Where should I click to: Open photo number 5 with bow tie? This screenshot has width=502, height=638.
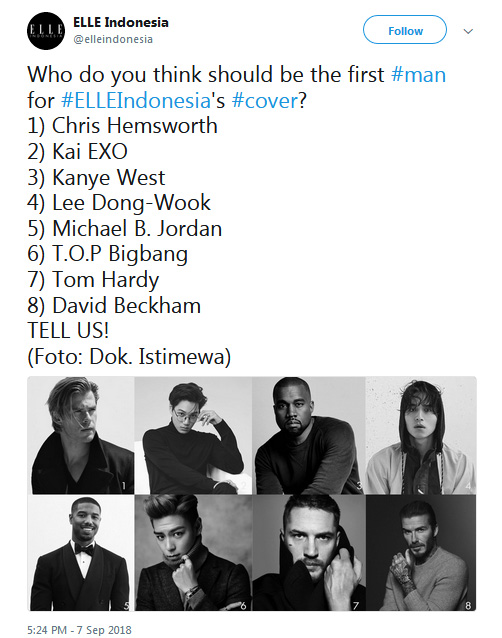pyautogui.click(x=83, y=553)
